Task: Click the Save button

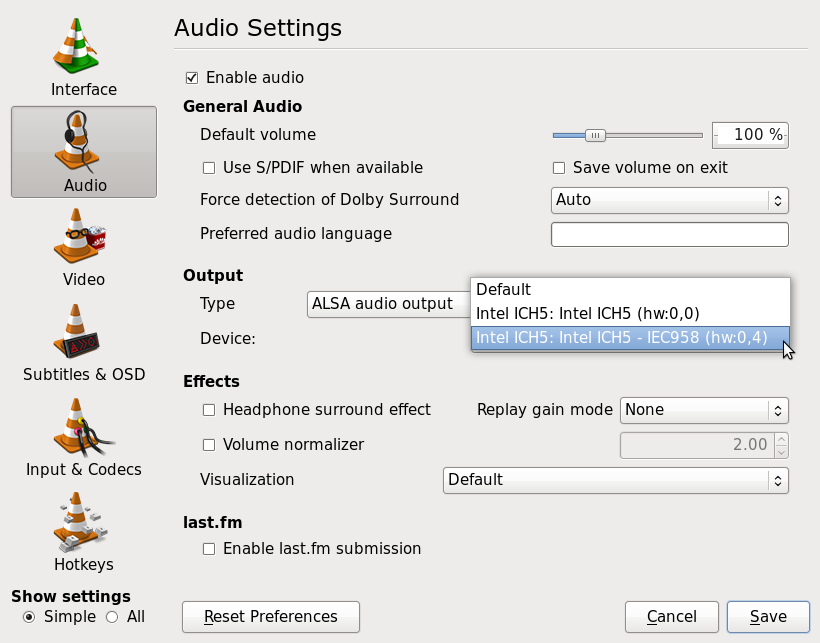Action: click(x=768, y=617)
